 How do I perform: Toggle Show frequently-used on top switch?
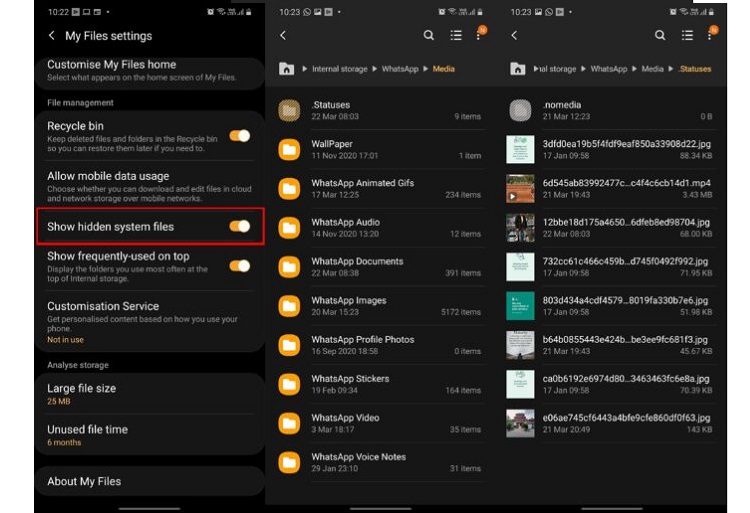[240, 265]
